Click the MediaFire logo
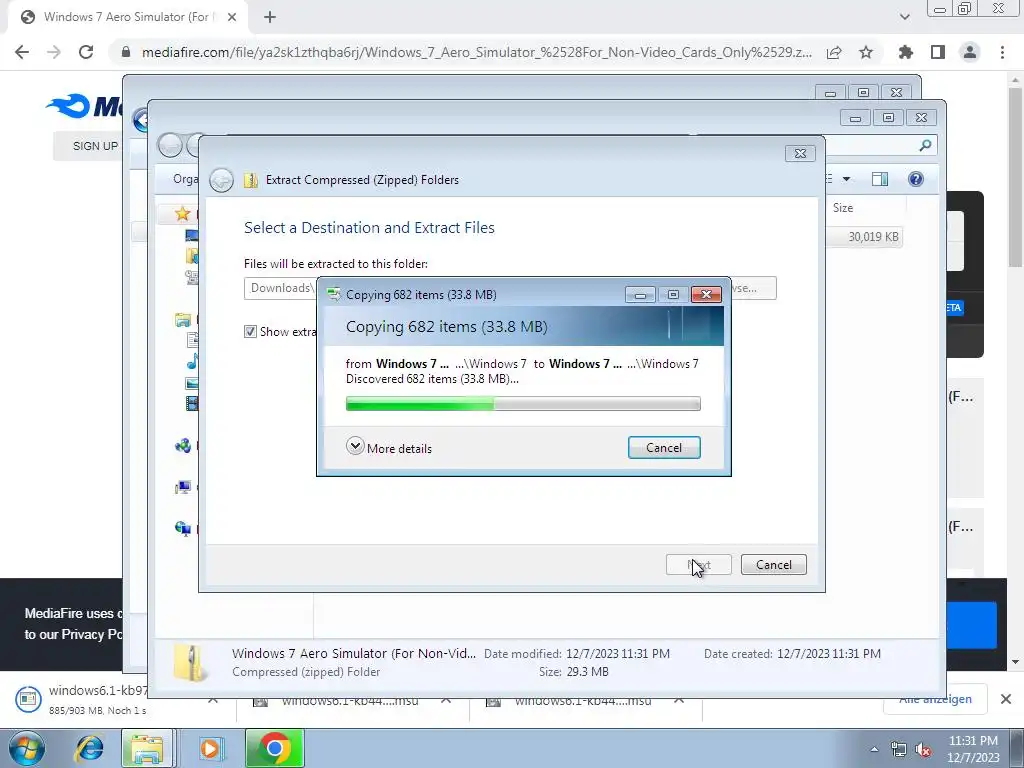The width and height of the screenshot is (1024, 768). click(85, 105)
